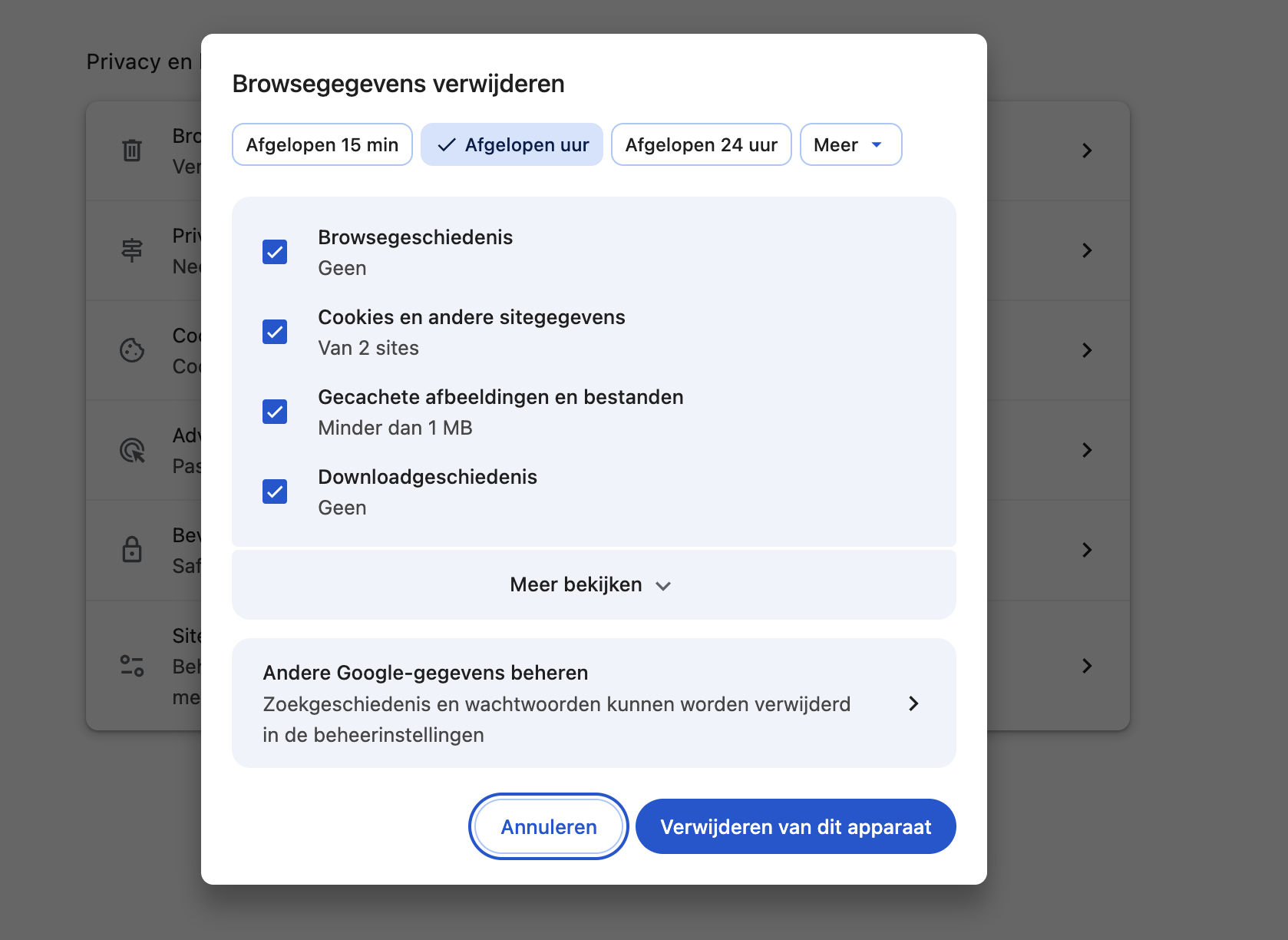The height and width of the screenshot is (940, 1288).
Task: Click the checkmark inside Afgelopen uur chip
Action: [446, 144]
